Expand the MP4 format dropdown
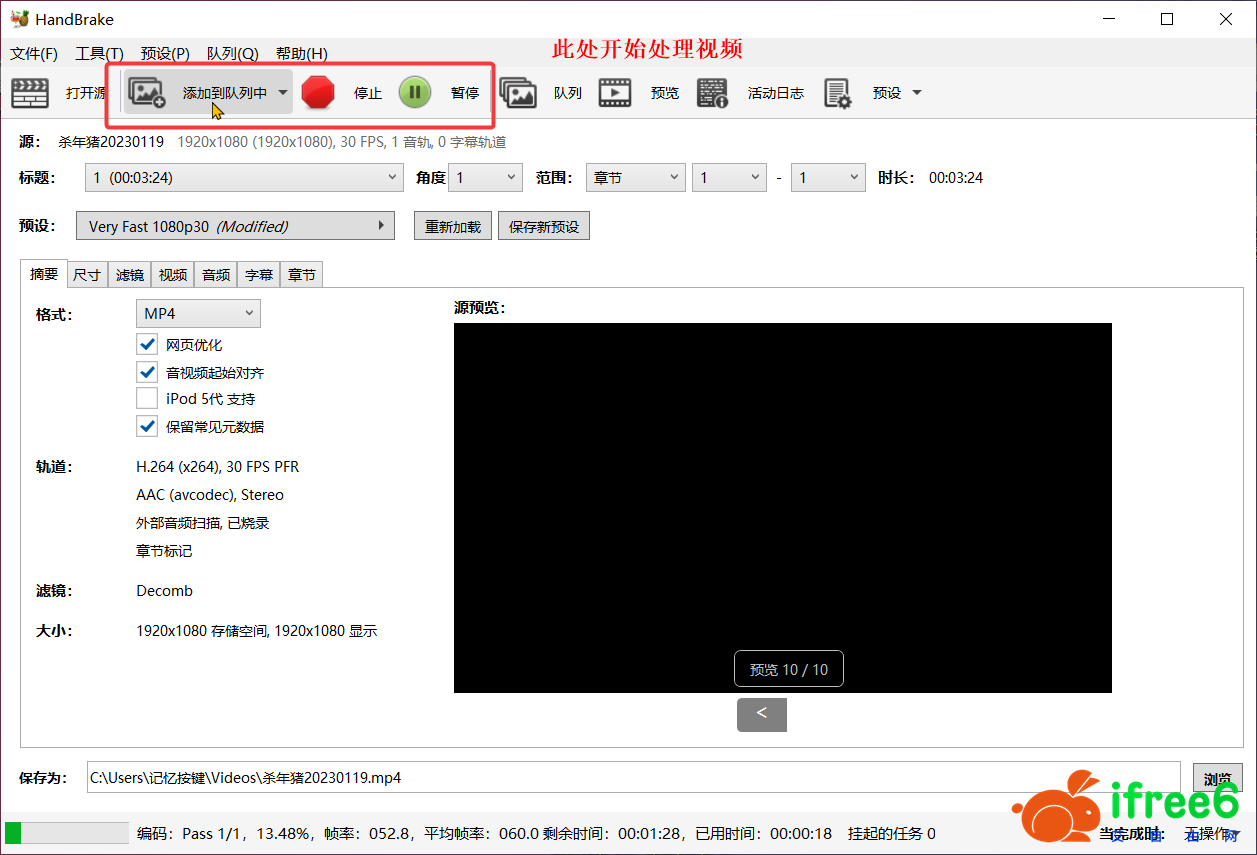Screen dimensions: 1257x855 coord(198,314)
